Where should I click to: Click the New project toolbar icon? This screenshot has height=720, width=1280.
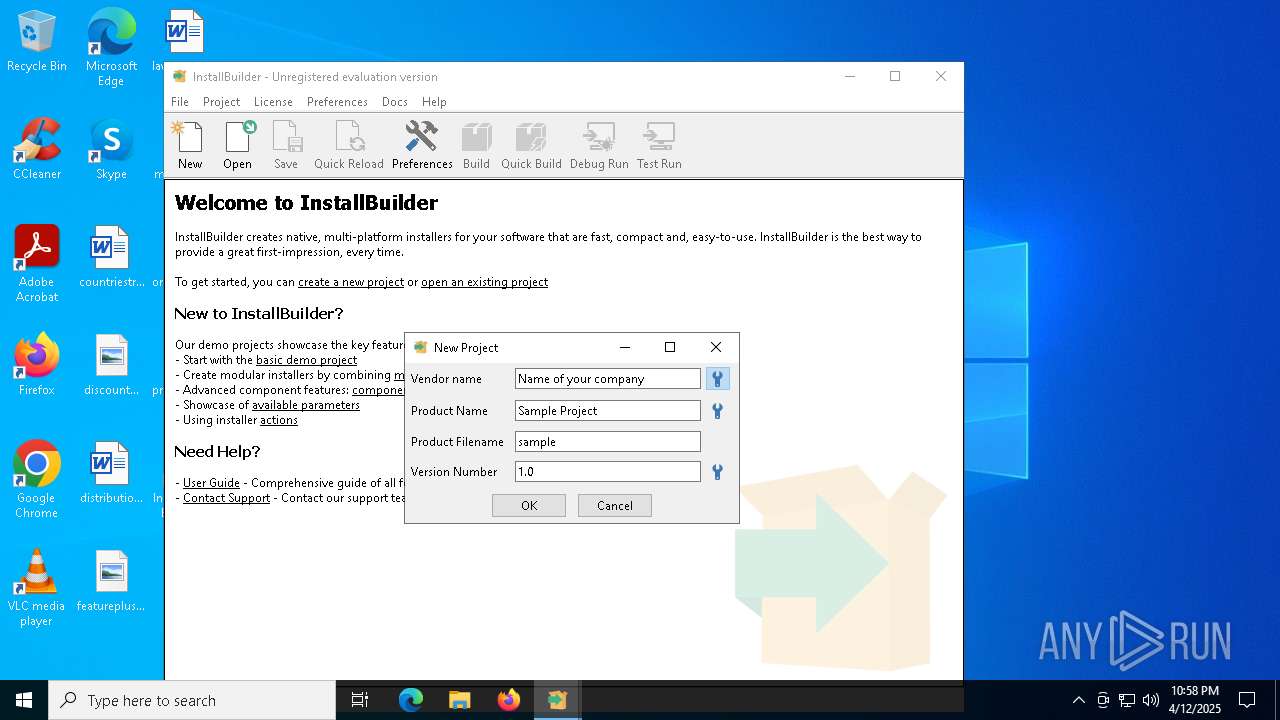click(189, 145)
